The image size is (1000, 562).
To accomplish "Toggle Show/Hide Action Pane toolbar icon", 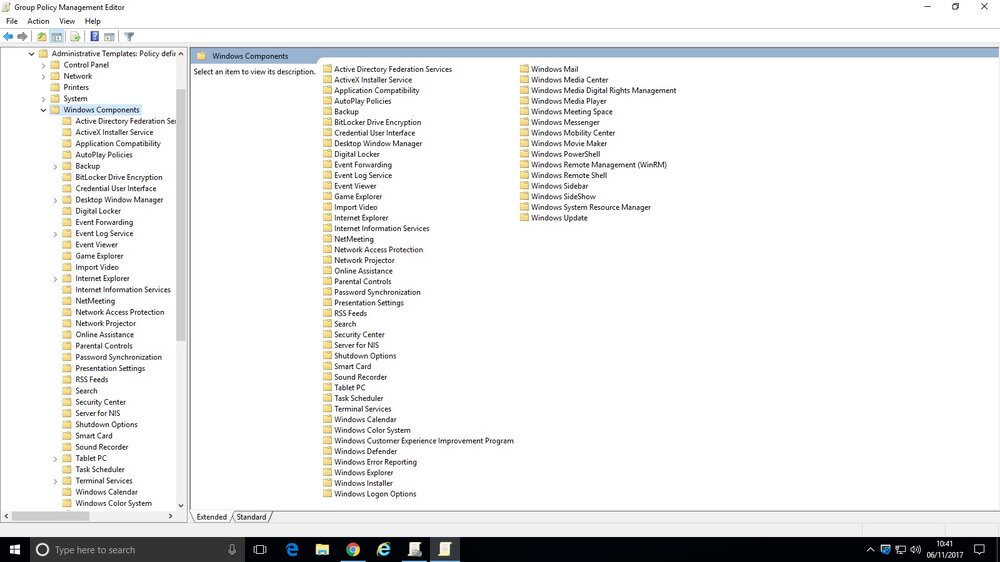I will (110, 37).
